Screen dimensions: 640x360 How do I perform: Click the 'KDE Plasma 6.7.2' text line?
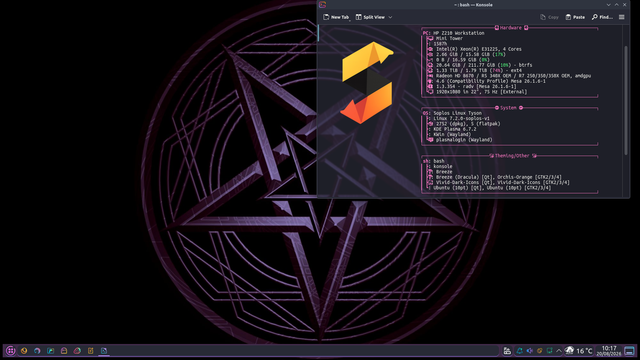click(454, 129)
